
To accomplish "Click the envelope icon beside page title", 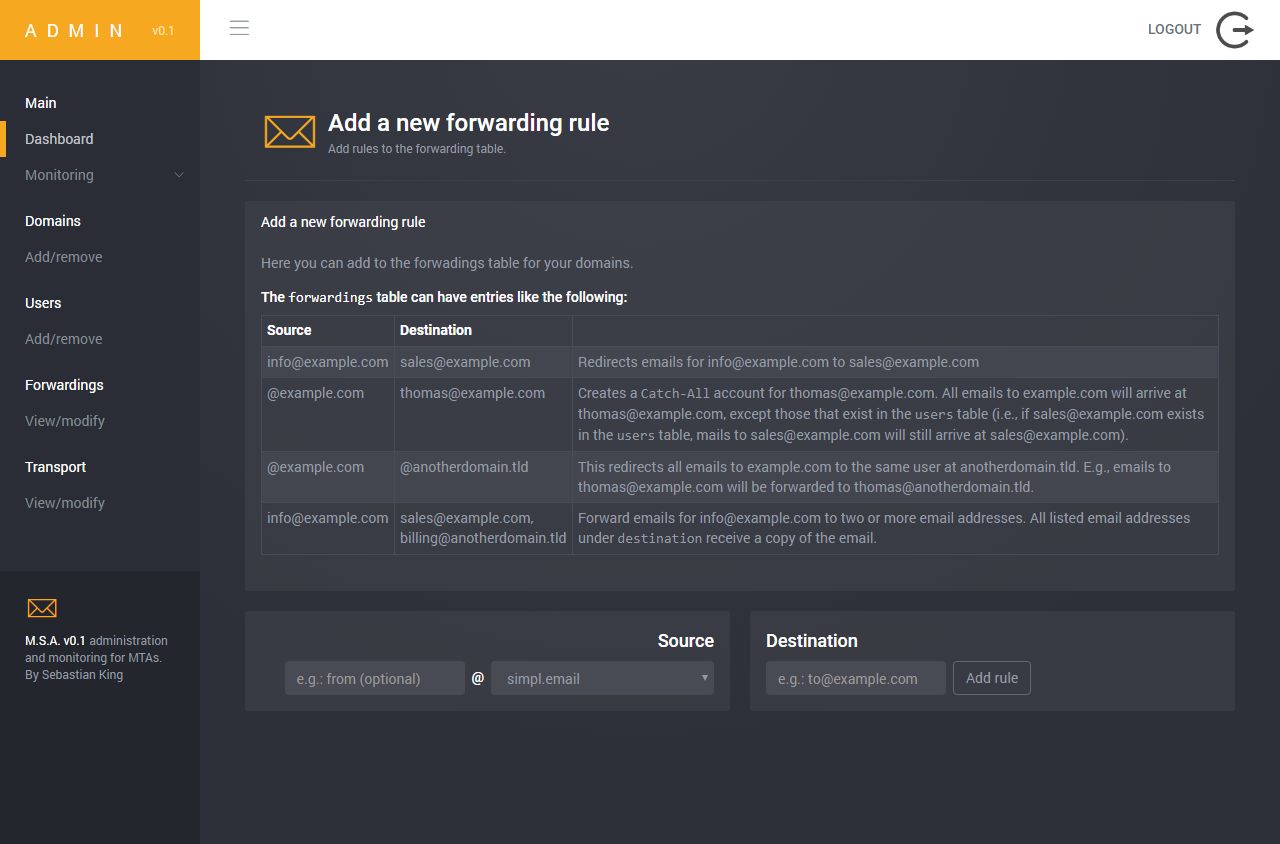I will (289, 131).
